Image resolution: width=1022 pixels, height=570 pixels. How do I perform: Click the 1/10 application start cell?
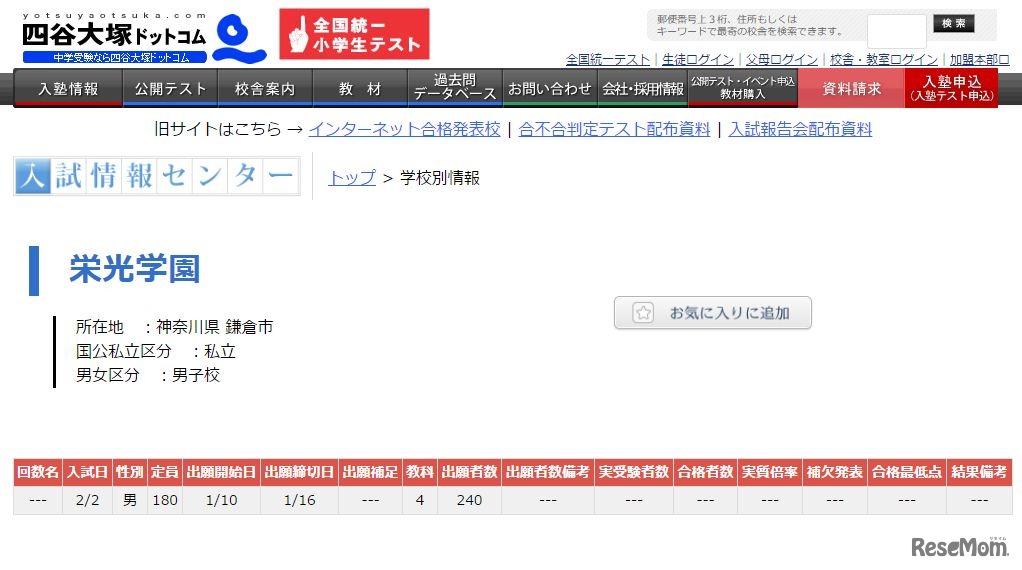tap(221, 500)
